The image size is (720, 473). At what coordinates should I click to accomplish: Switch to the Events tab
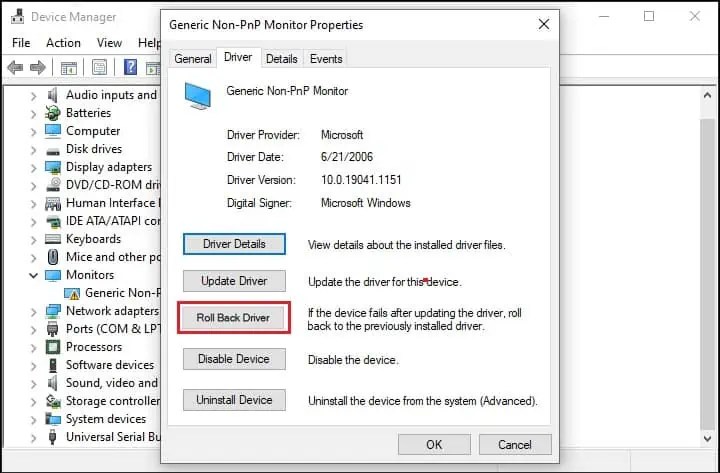coord(326,59)
